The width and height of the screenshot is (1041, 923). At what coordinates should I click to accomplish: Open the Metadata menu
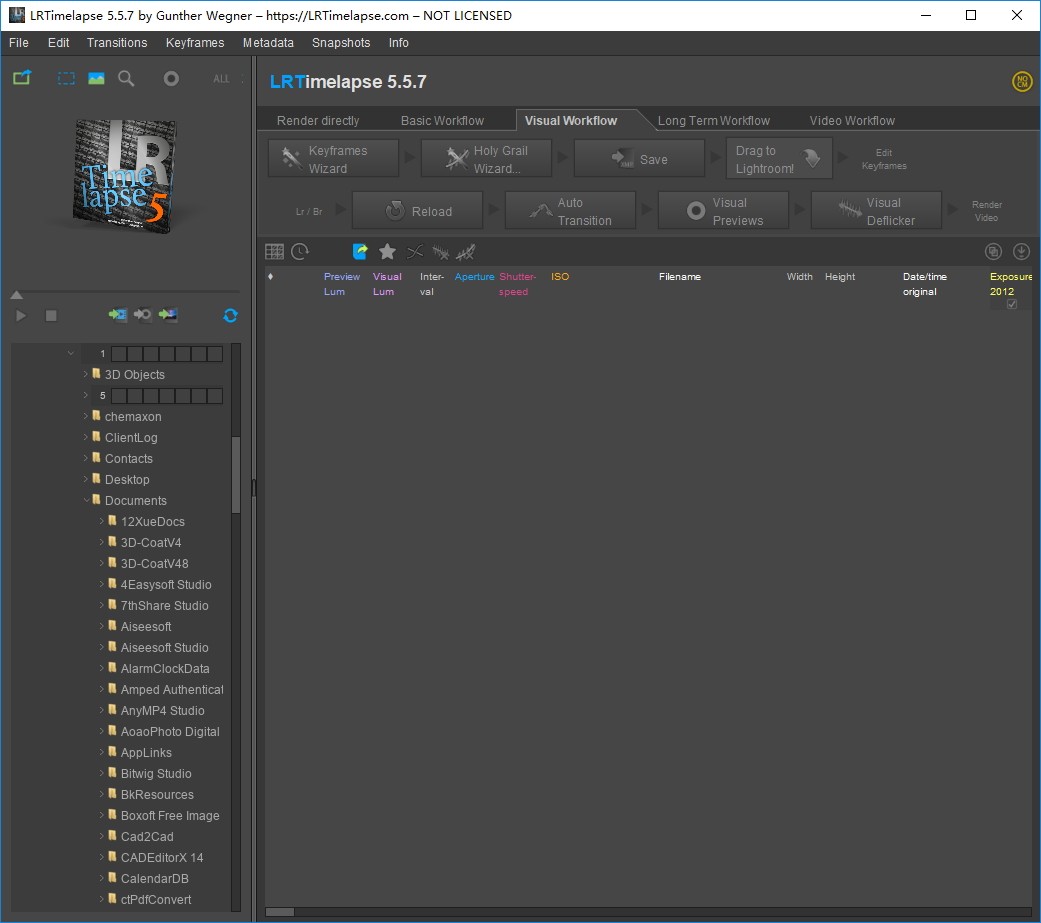[268, 42]
